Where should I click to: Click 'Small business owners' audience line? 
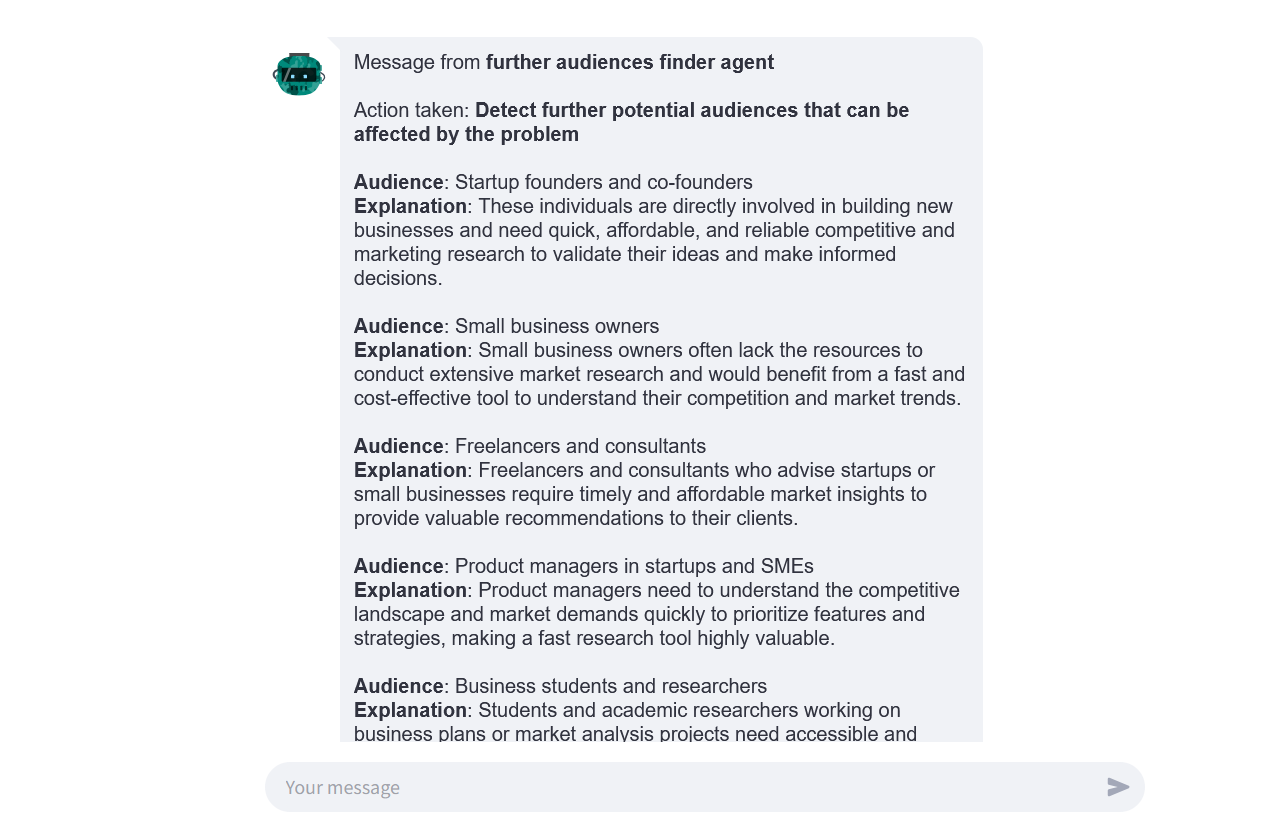coord(506,326)
